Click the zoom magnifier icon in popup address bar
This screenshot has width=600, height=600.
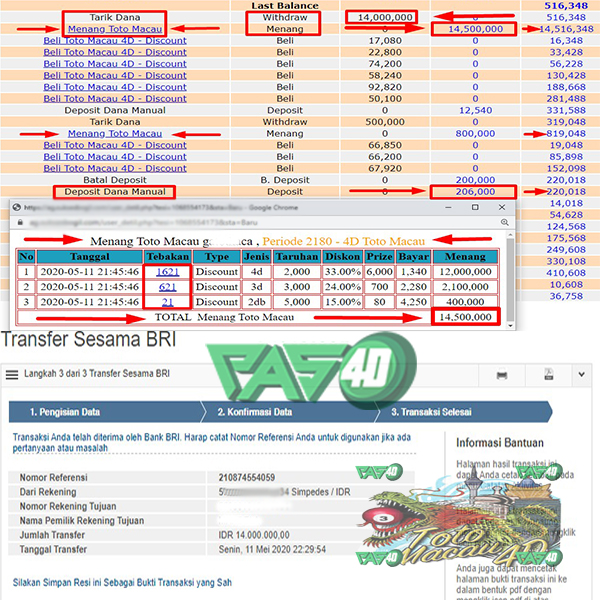(505, 222)
